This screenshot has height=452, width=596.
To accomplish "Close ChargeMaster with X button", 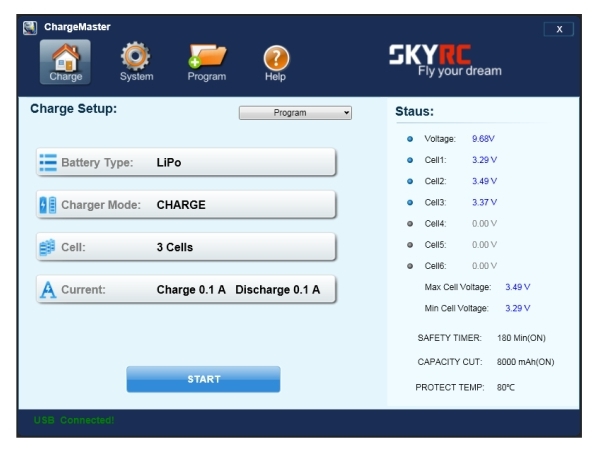I will [559, 29].
